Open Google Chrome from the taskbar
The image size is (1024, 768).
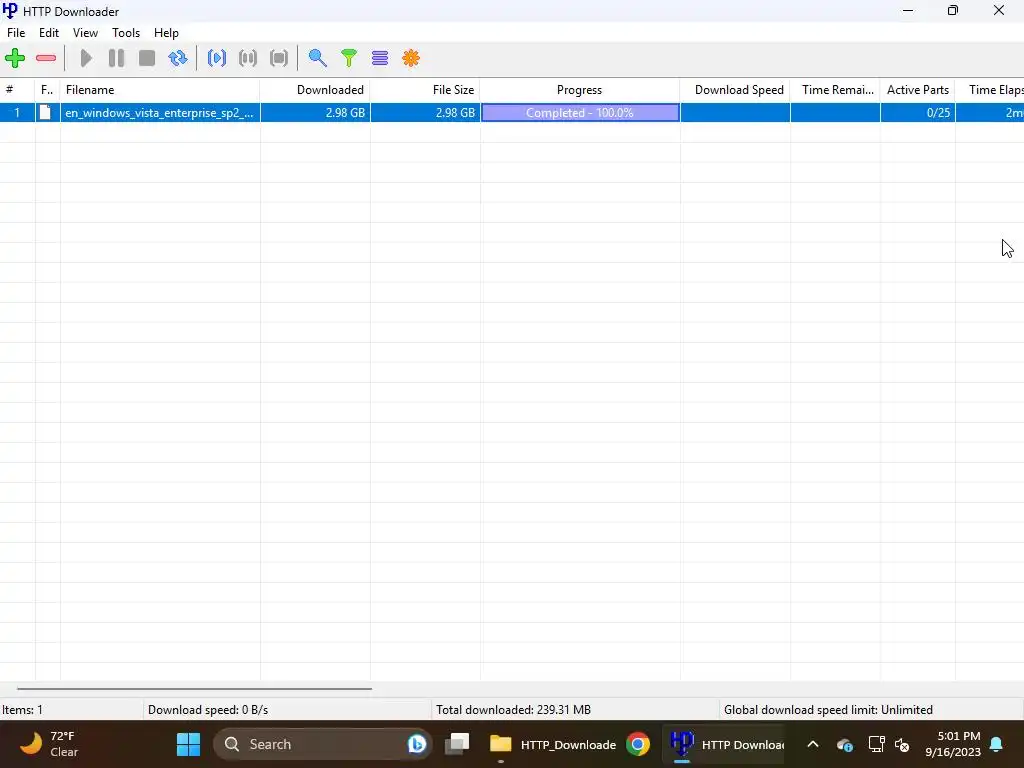[638, 744]
